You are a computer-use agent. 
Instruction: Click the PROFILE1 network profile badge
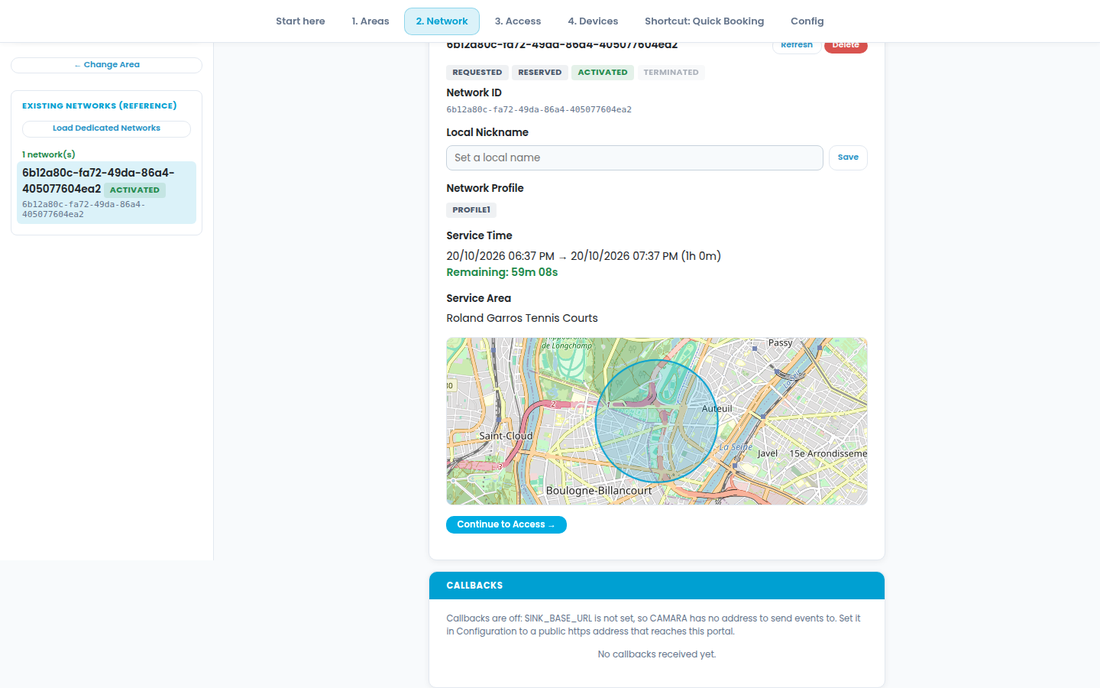[x=471, y=210]
